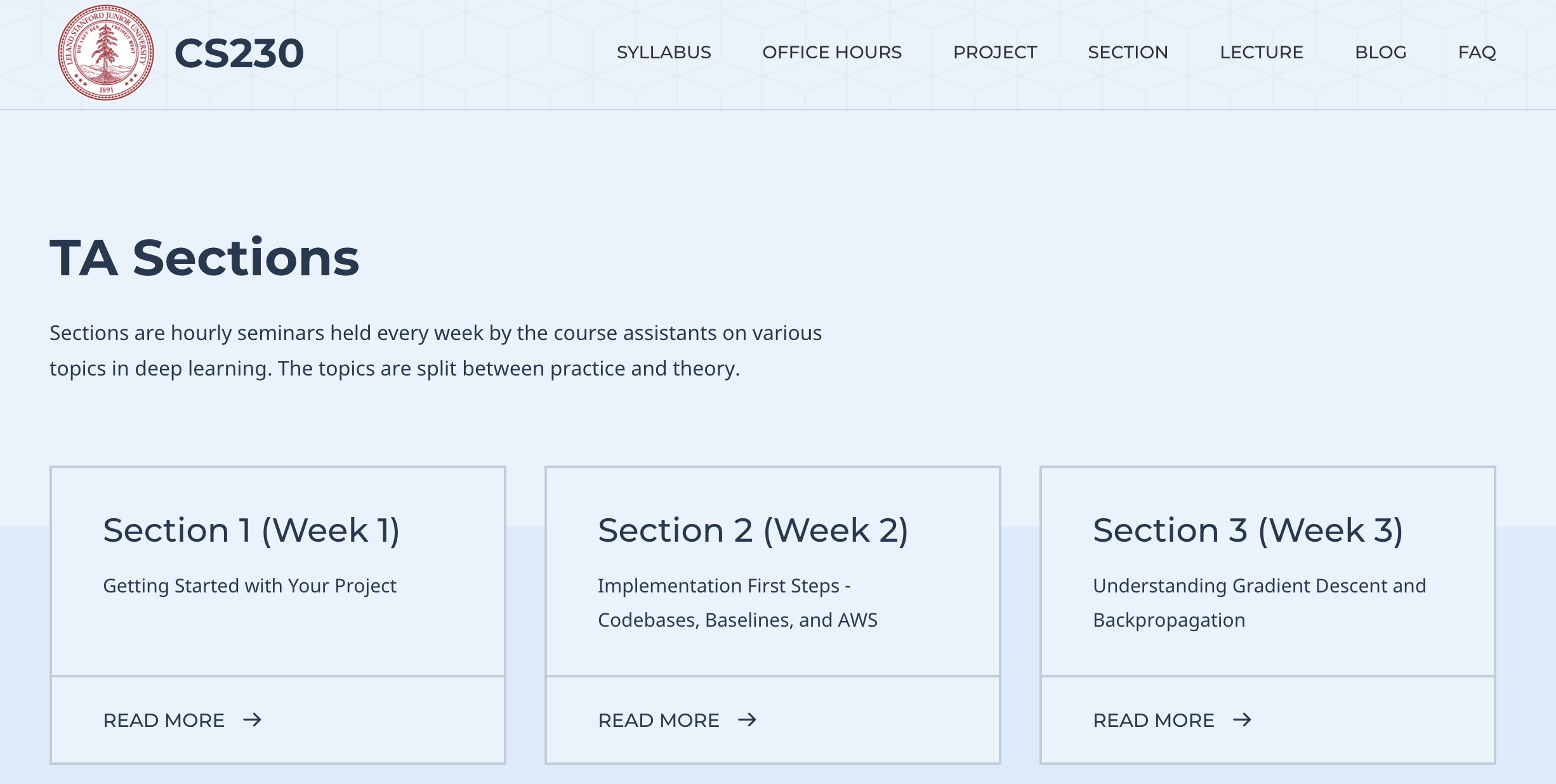This screenshot has width=1556, height=784.
Task: Click 'Understanding Gradient Descent and Backpropagation' text
Action: pos(1260,603)
